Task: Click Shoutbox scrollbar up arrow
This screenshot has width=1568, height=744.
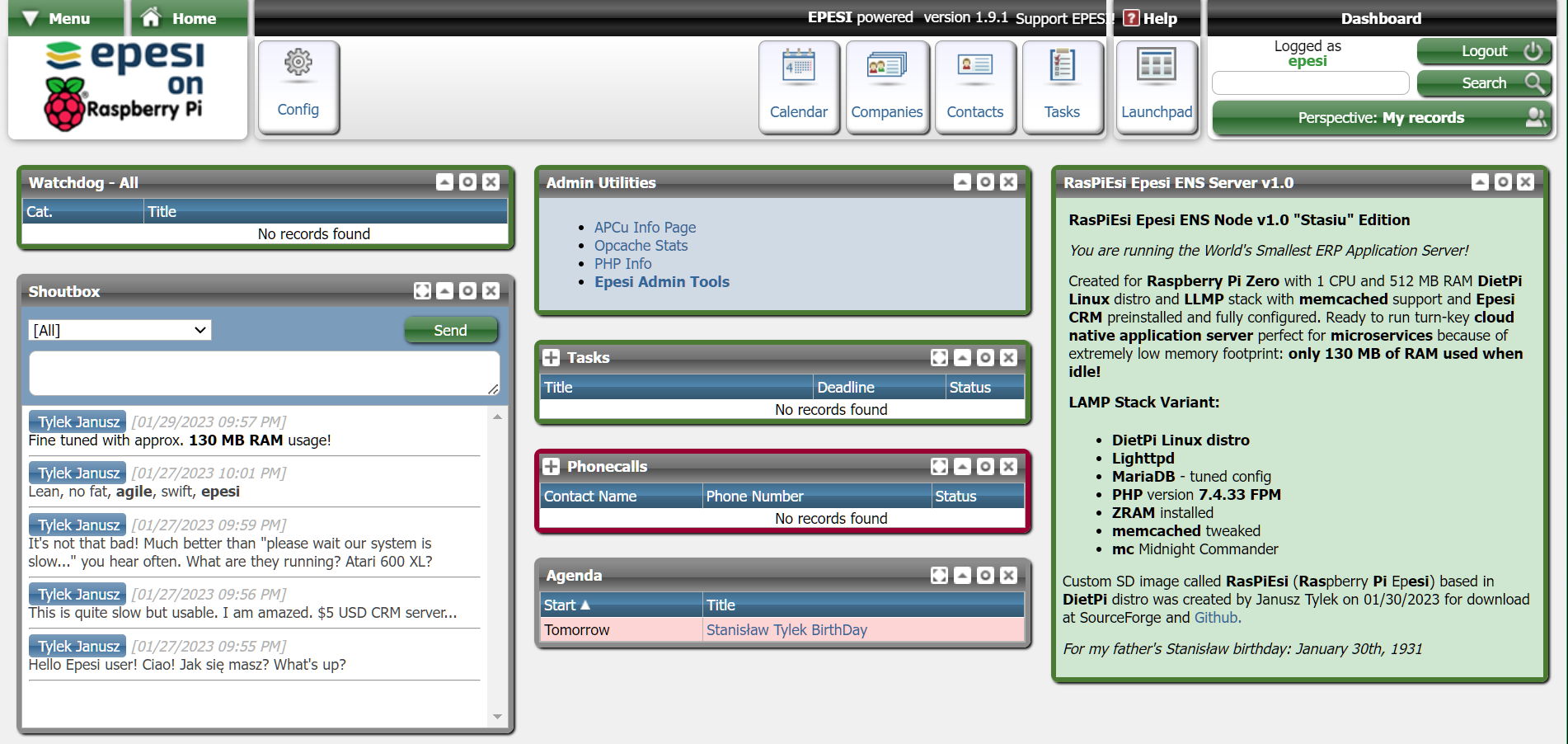Action: point(497,417)
